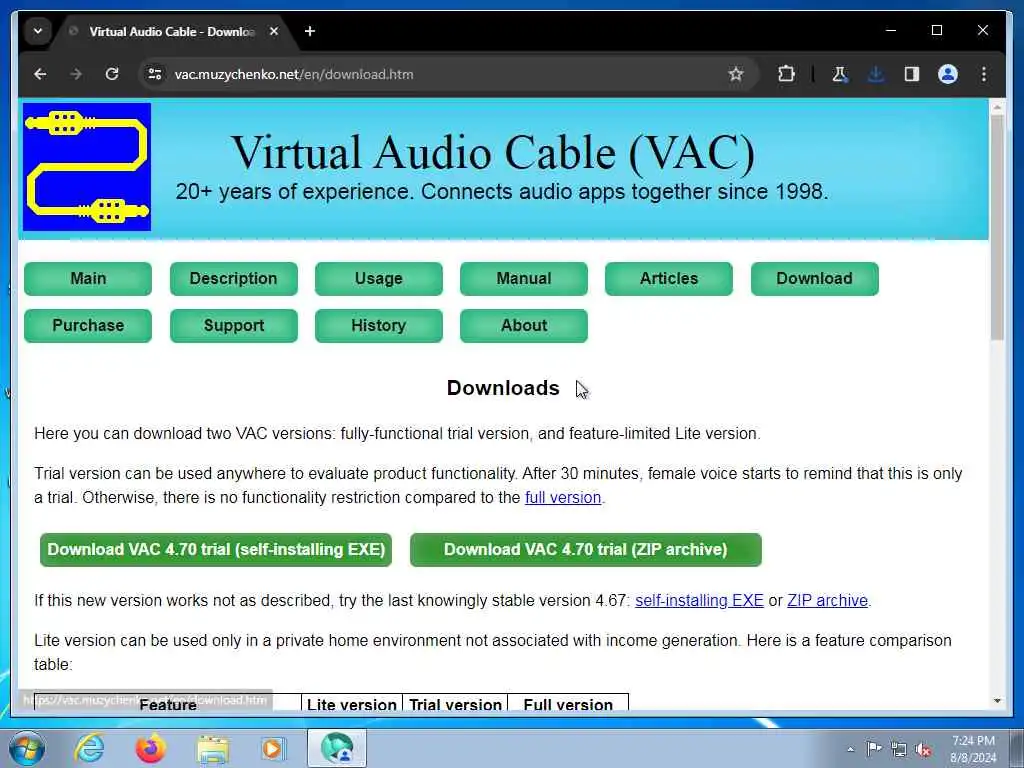Click the 4.67 'ZIP archive' link

[x=827, y=601]
